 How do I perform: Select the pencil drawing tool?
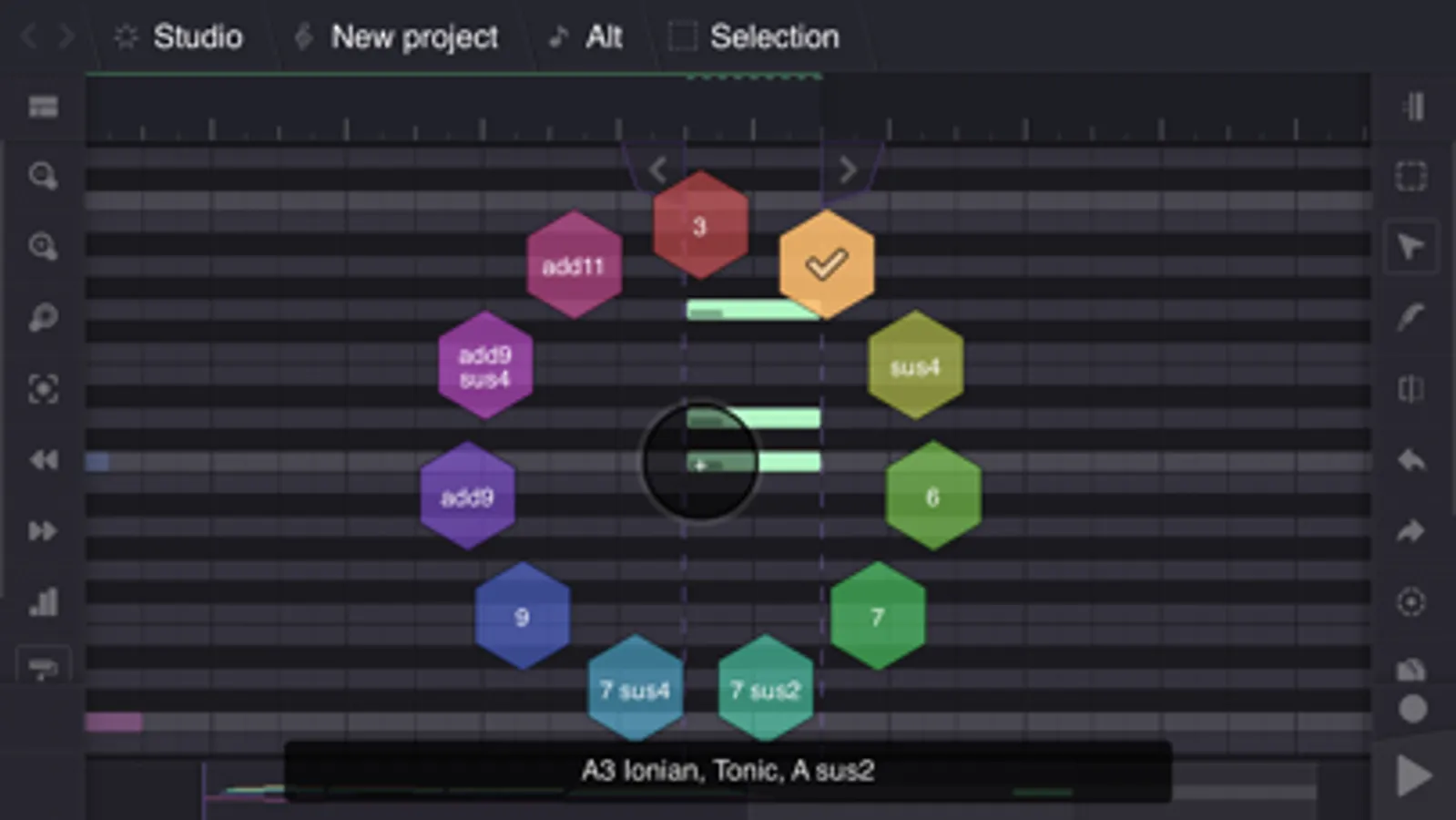[1410, 317]
